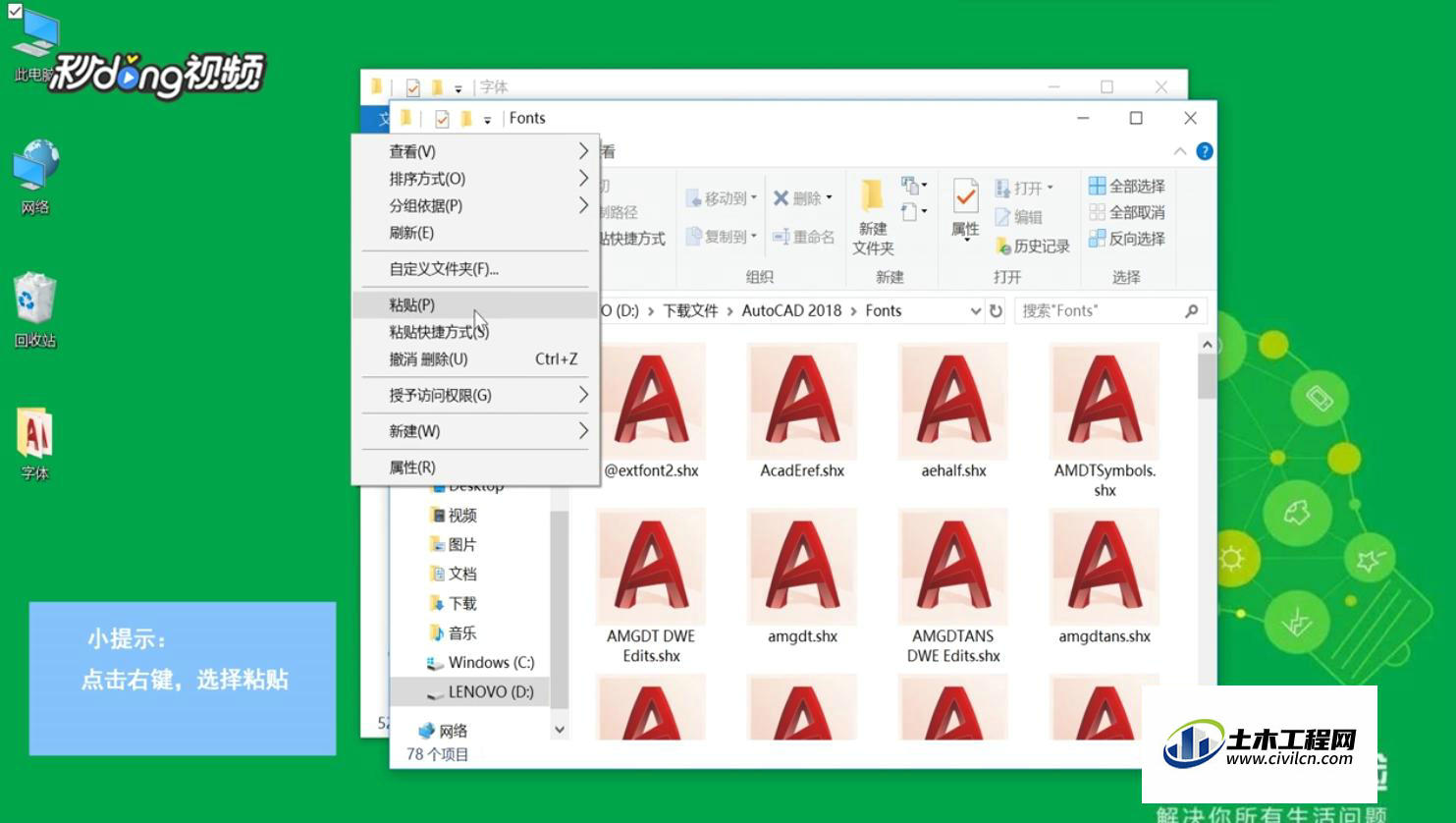The image size is (1456, 823).
Task: Select This PC (此电脑) desktop icon
Action: pyautogui.click(x=34, y=46)
